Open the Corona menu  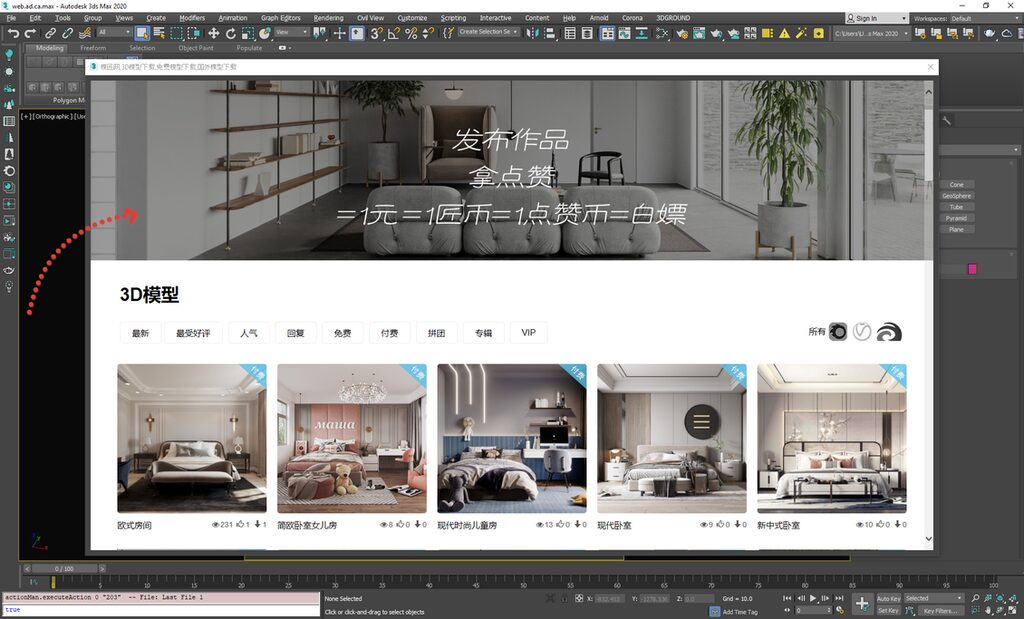coord(632,18)
